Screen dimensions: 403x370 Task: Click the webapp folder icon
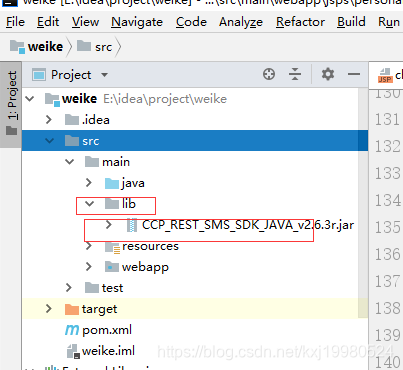(x=112, y=267)
